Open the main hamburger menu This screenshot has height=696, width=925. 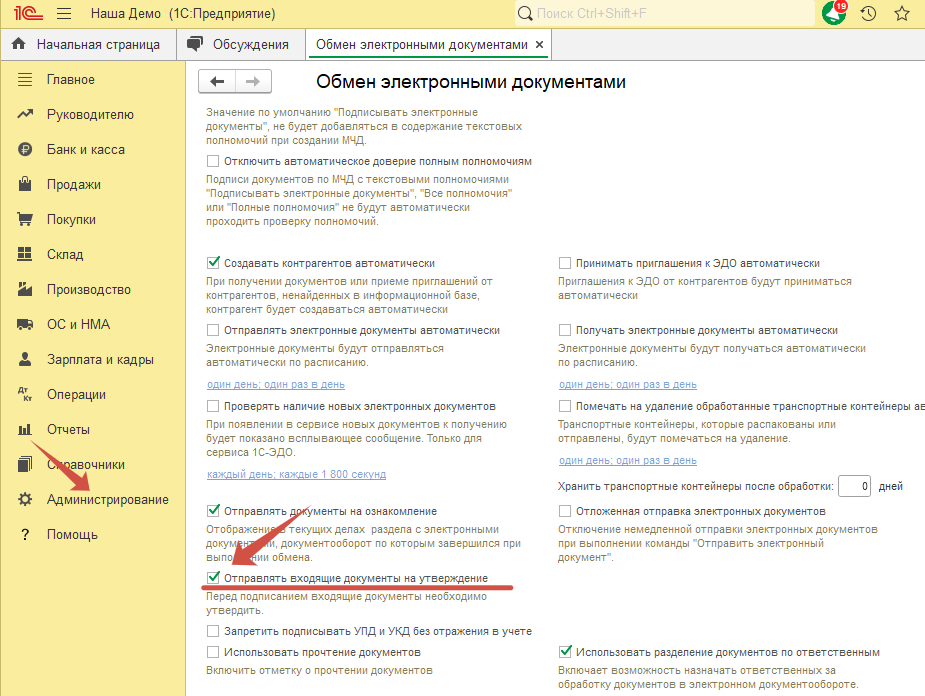[x=64, y=14]
